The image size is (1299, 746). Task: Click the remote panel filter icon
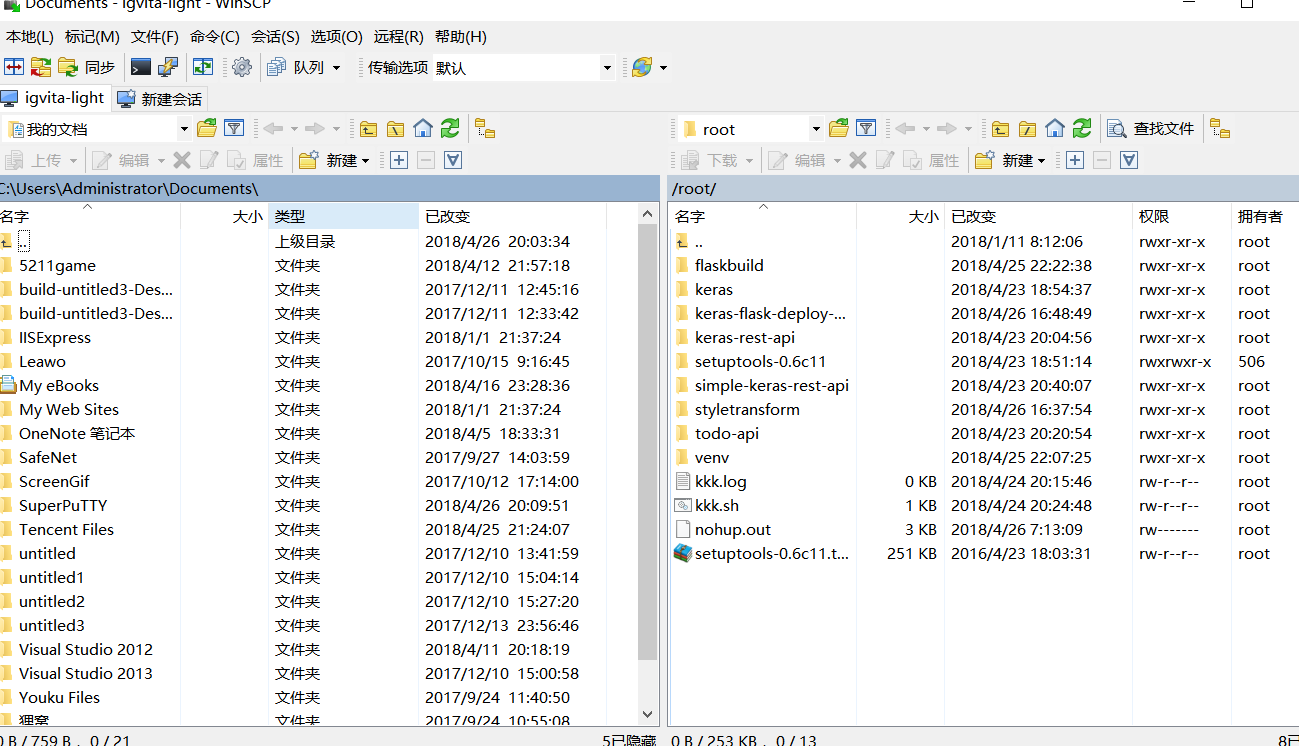866,128
